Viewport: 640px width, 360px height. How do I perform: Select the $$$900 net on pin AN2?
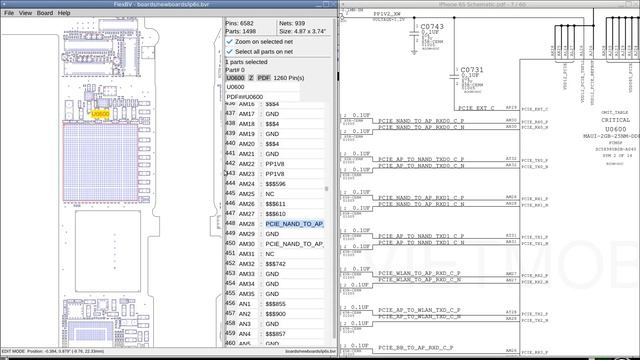276,314
